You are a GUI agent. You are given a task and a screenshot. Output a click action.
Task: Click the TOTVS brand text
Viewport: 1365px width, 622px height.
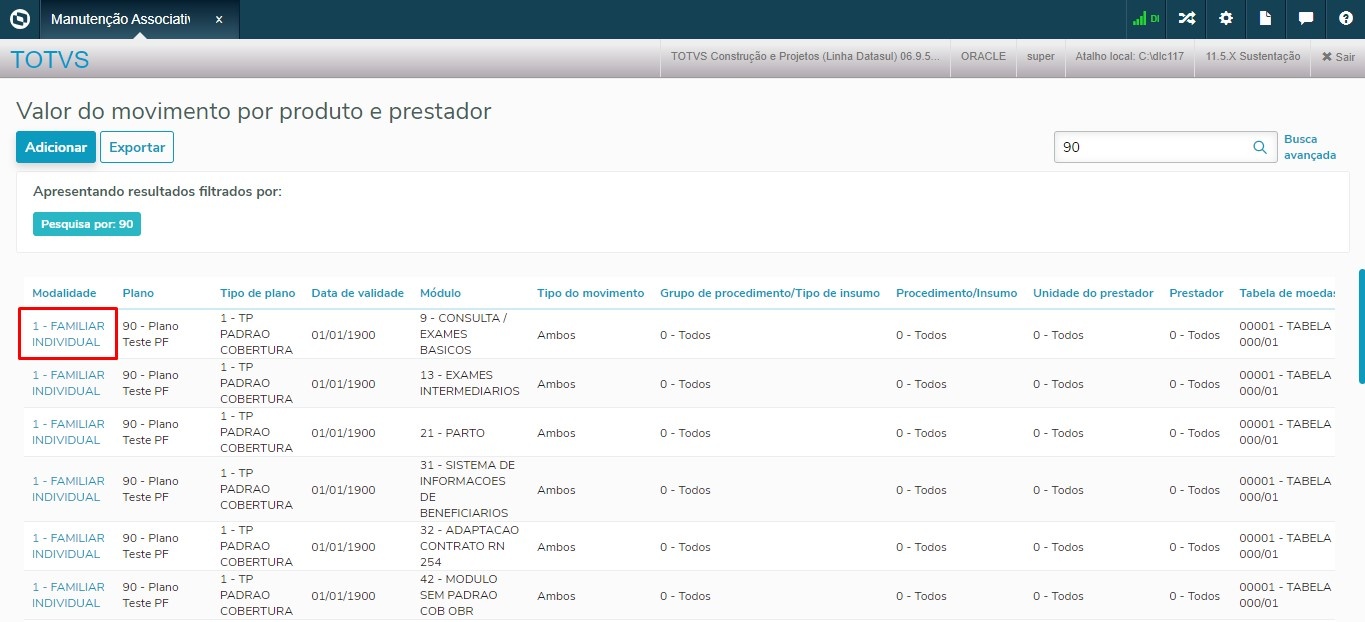[x=50, y=60]
